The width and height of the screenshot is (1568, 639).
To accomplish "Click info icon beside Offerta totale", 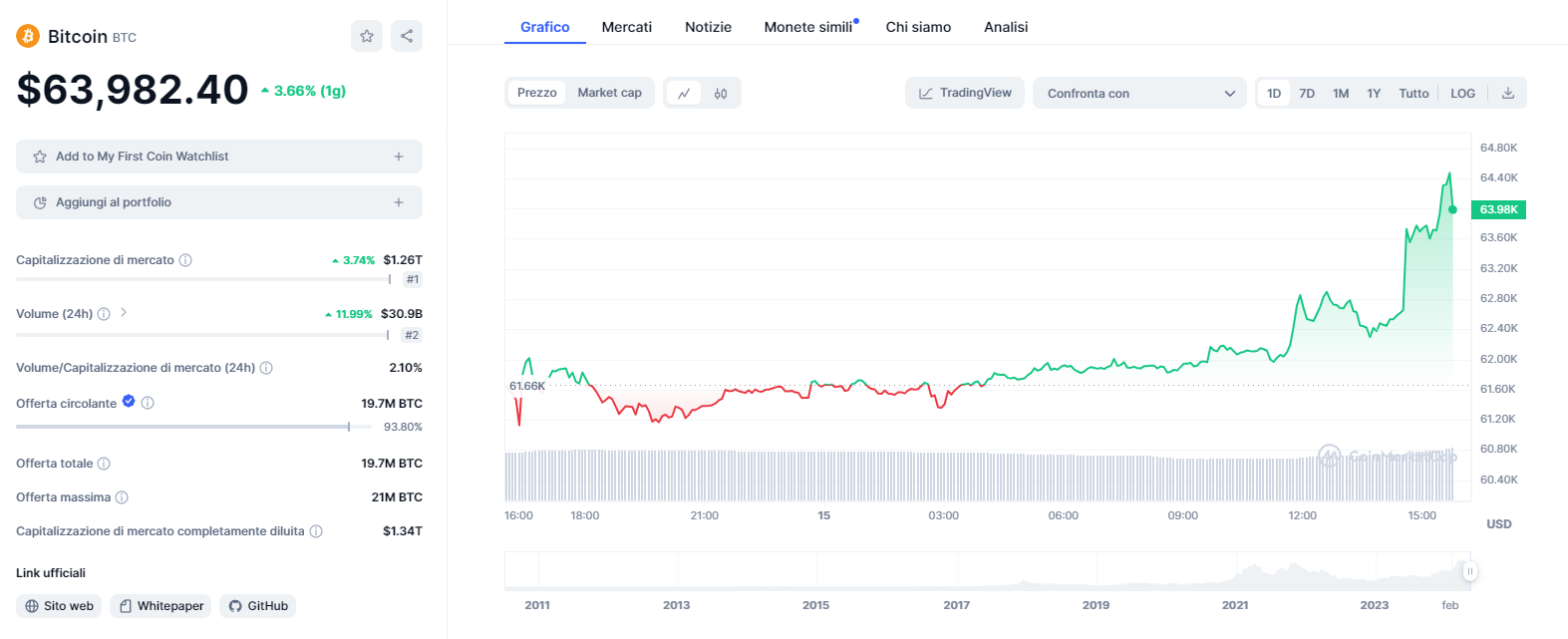I will [104, 464].
